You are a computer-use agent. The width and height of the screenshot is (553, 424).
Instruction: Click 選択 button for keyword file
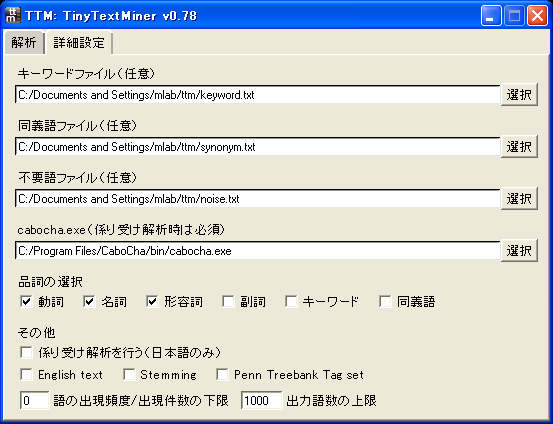[519, 95]
